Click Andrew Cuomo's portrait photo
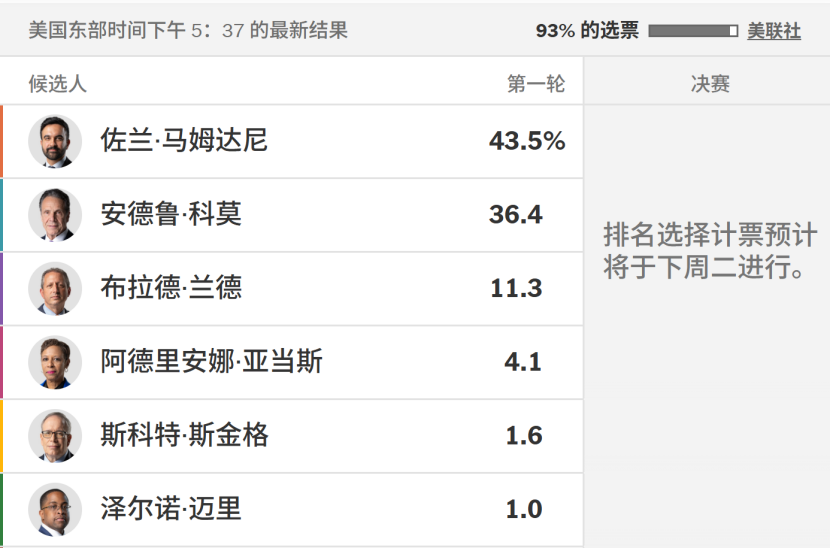Image resolution: width=830 pixels, height=548 pixels. pyautogui.click(x=55, y=215)
